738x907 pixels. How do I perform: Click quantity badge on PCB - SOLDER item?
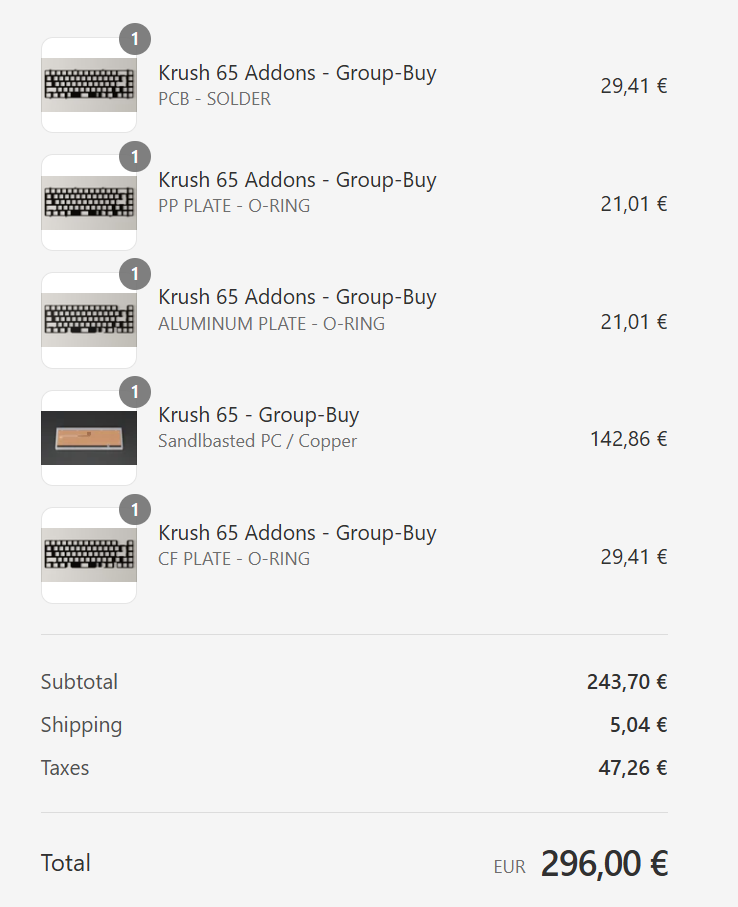click(x=135, y=40)
